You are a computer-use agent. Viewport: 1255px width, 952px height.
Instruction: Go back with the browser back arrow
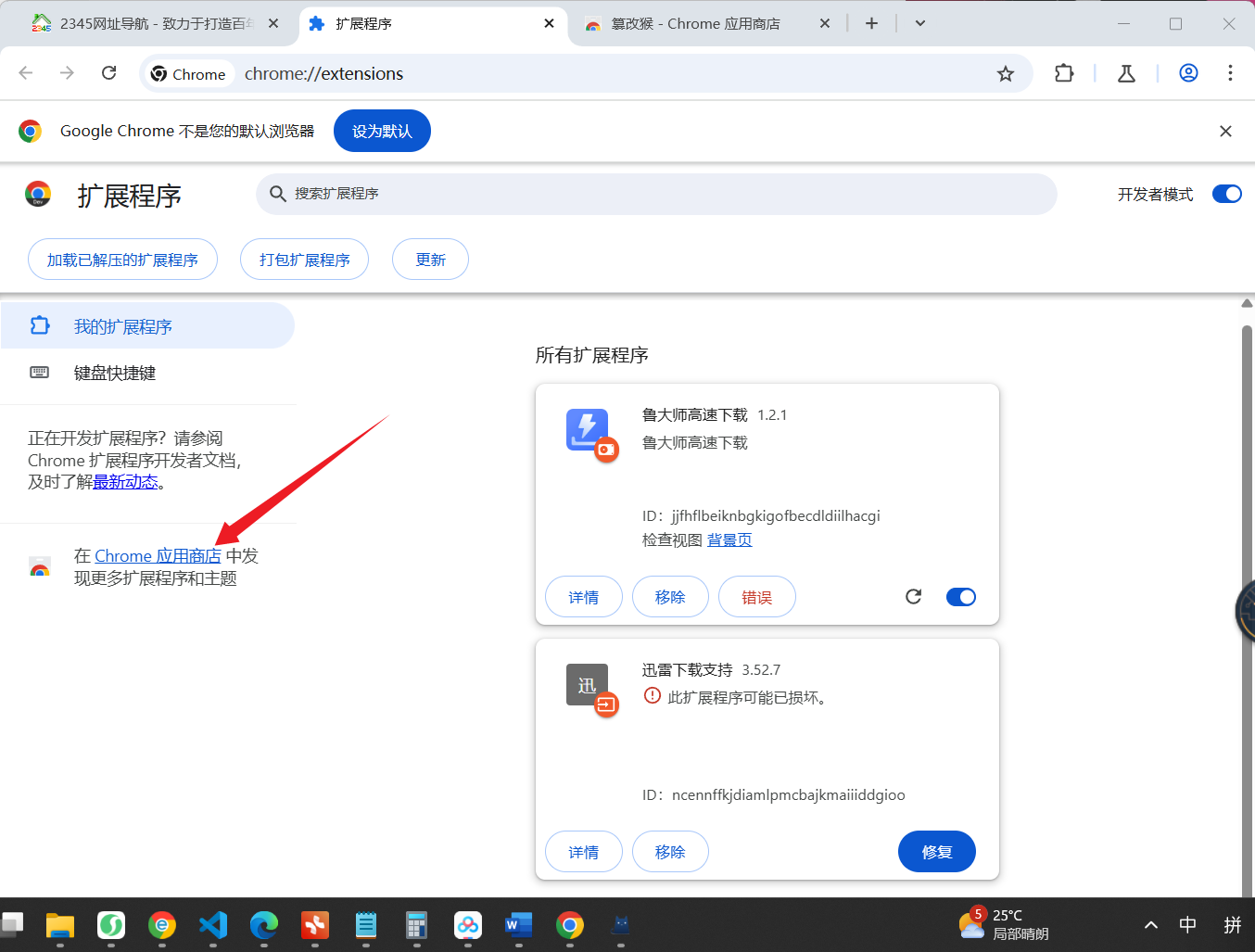click(x=26, y=73)
